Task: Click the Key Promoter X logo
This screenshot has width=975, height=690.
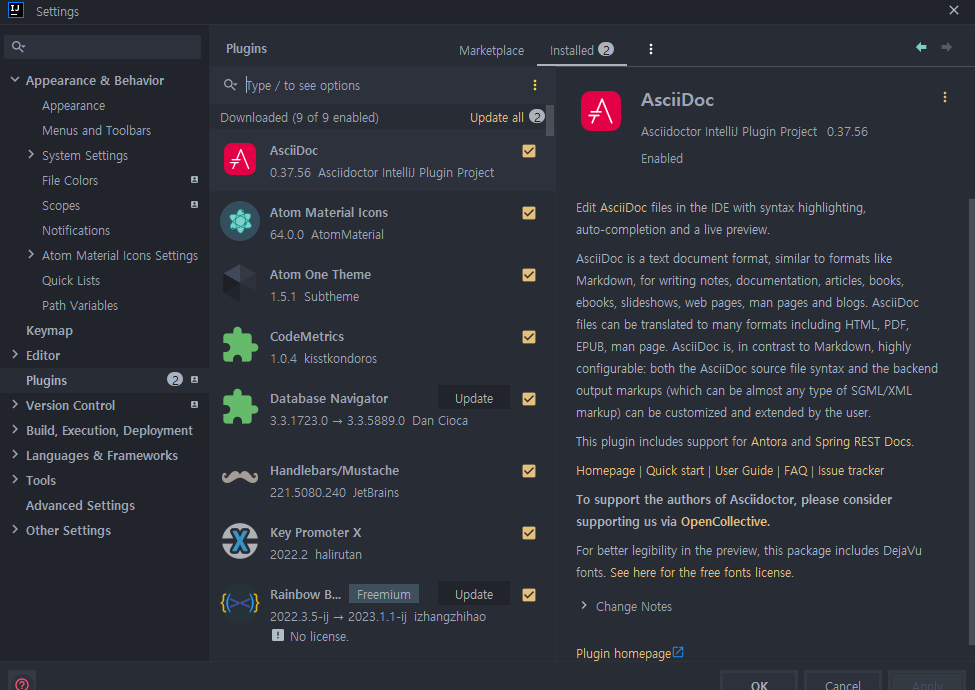Action: [240, 541]
